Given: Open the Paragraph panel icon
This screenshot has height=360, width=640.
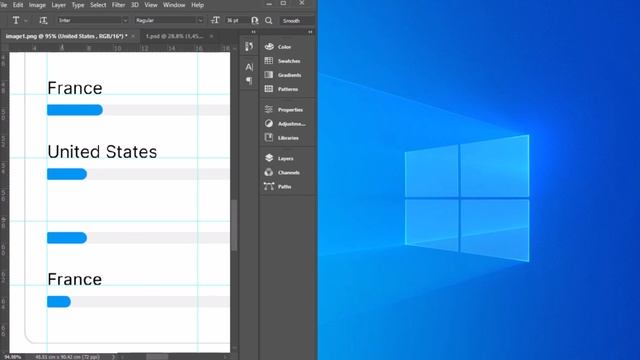Looking at the screenshot, I should coord(249,81).
